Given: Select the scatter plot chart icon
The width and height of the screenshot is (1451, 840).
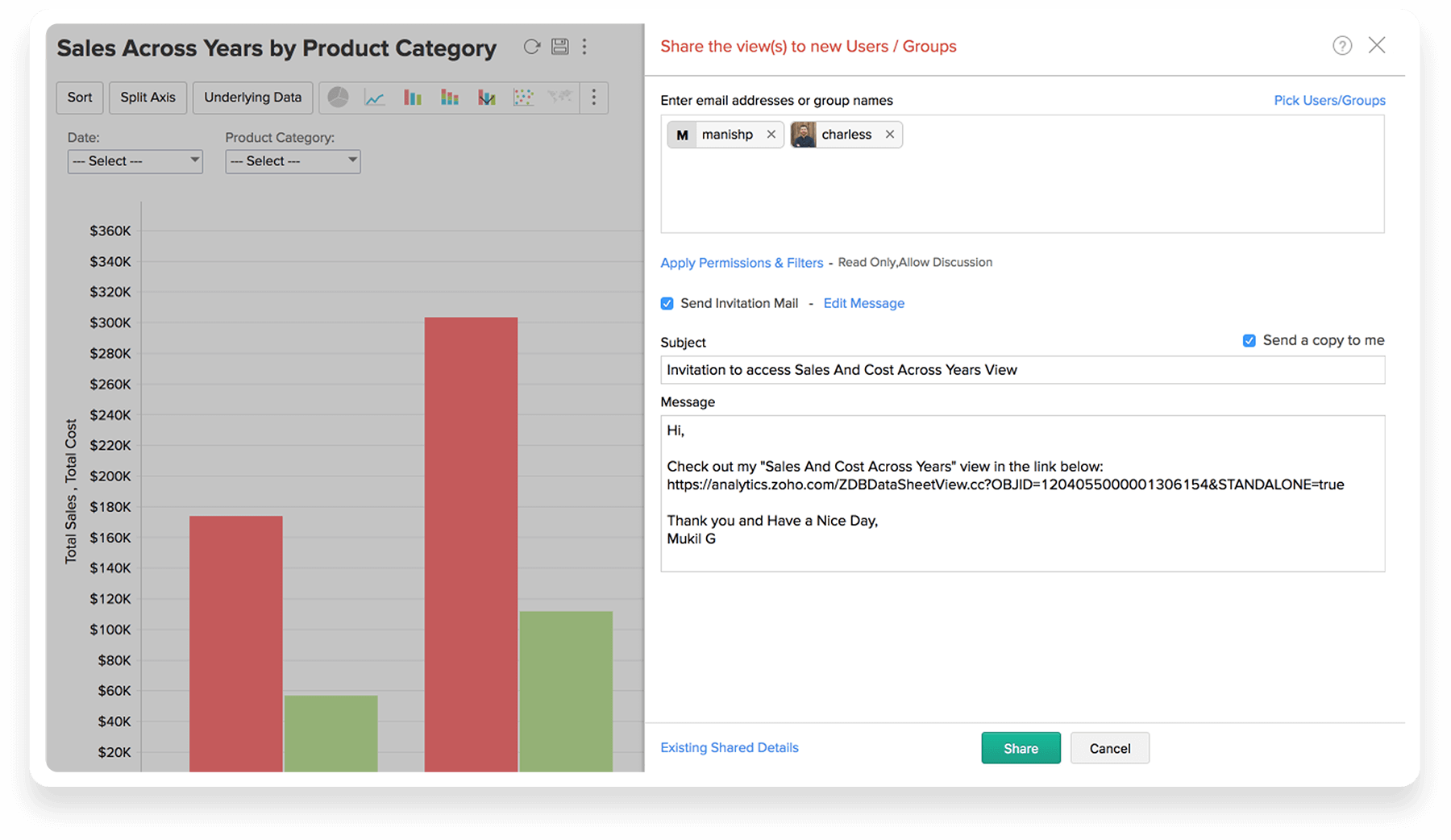Looking at the screenshot, I should [x=523, y=98].
